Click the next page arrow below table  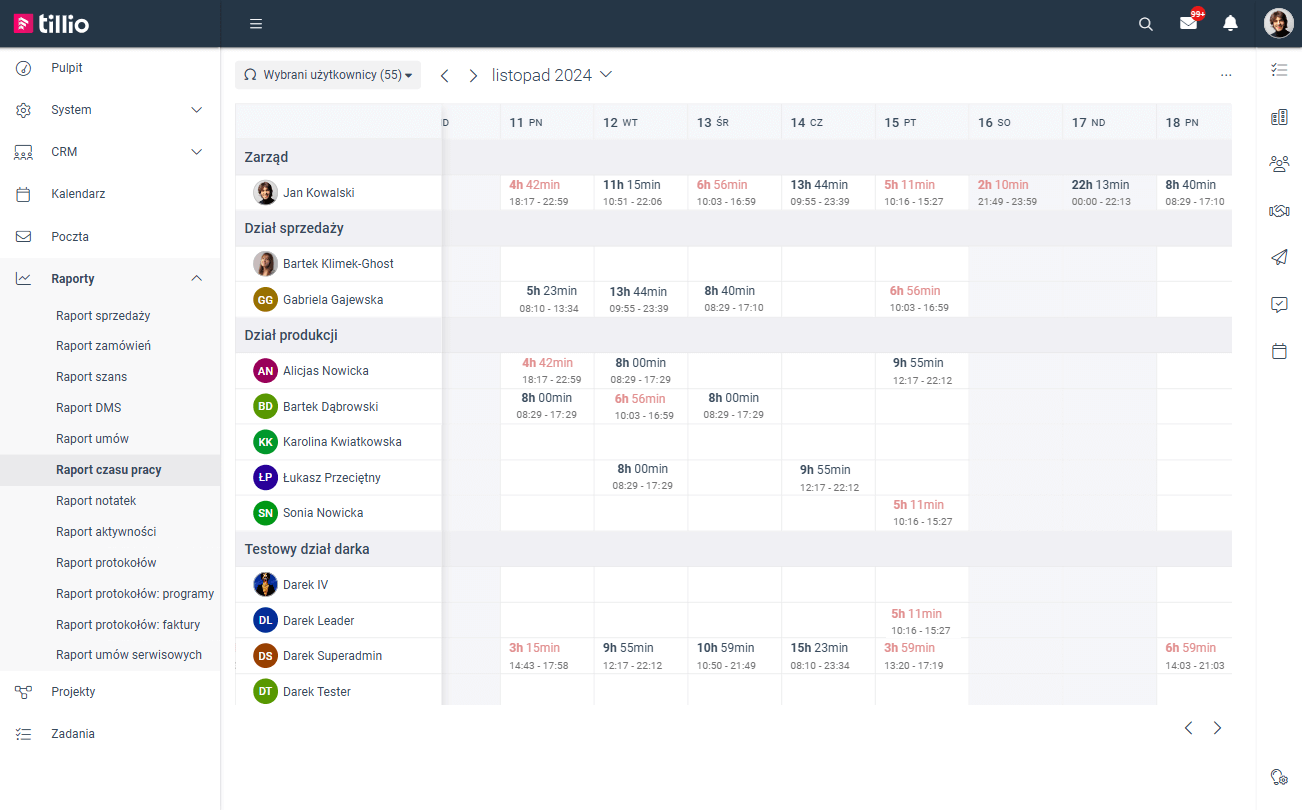point(1217,728)
